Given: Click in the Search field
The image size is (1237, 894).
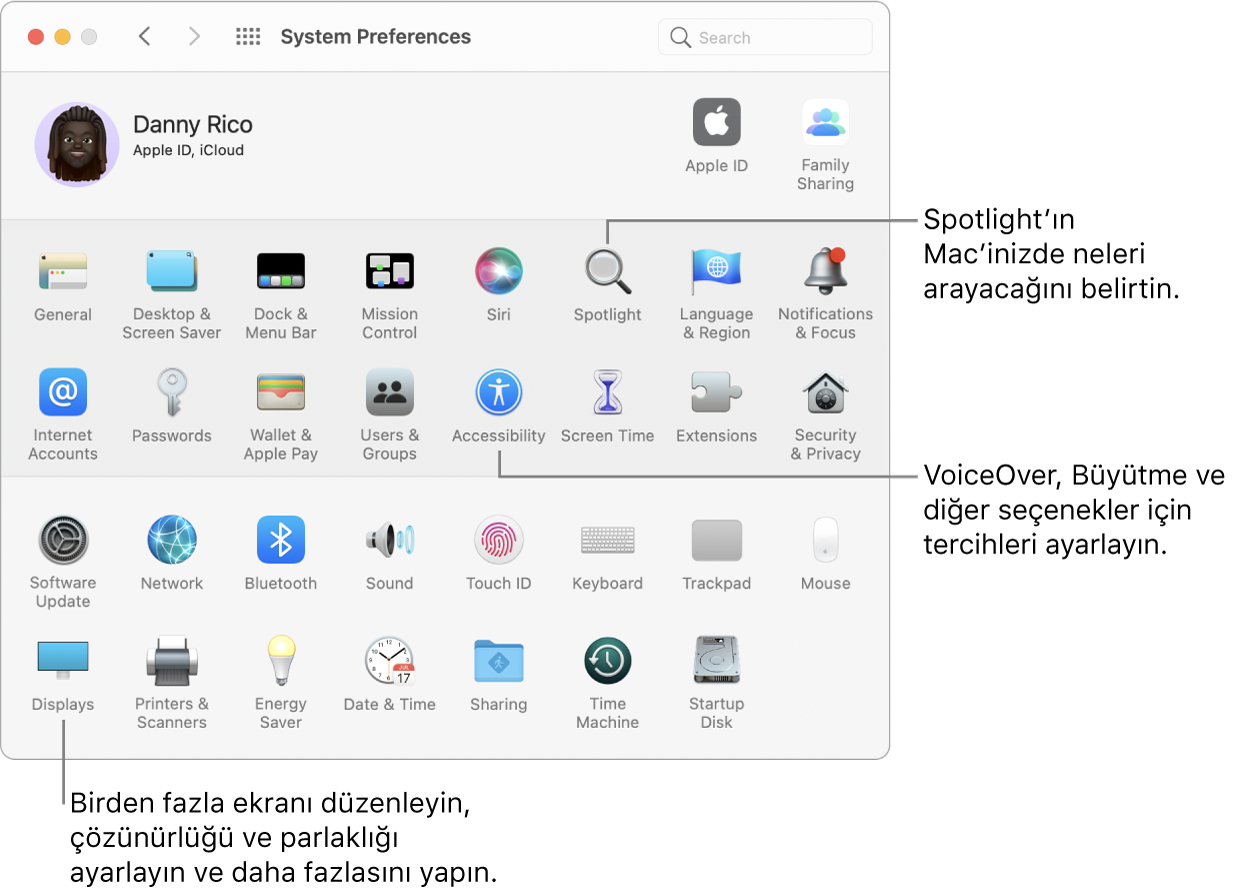Looking at the screenshot, I should 765,38.
